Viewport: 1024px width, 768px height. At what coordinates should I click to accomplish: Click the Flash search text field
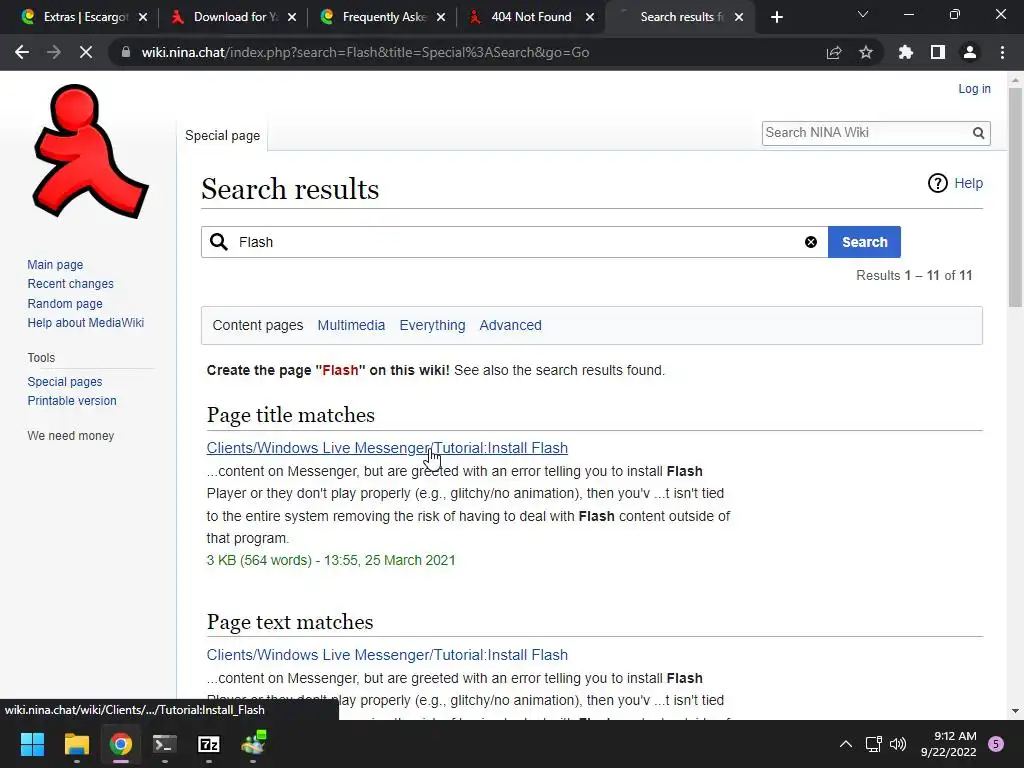[x=516, y=242]
